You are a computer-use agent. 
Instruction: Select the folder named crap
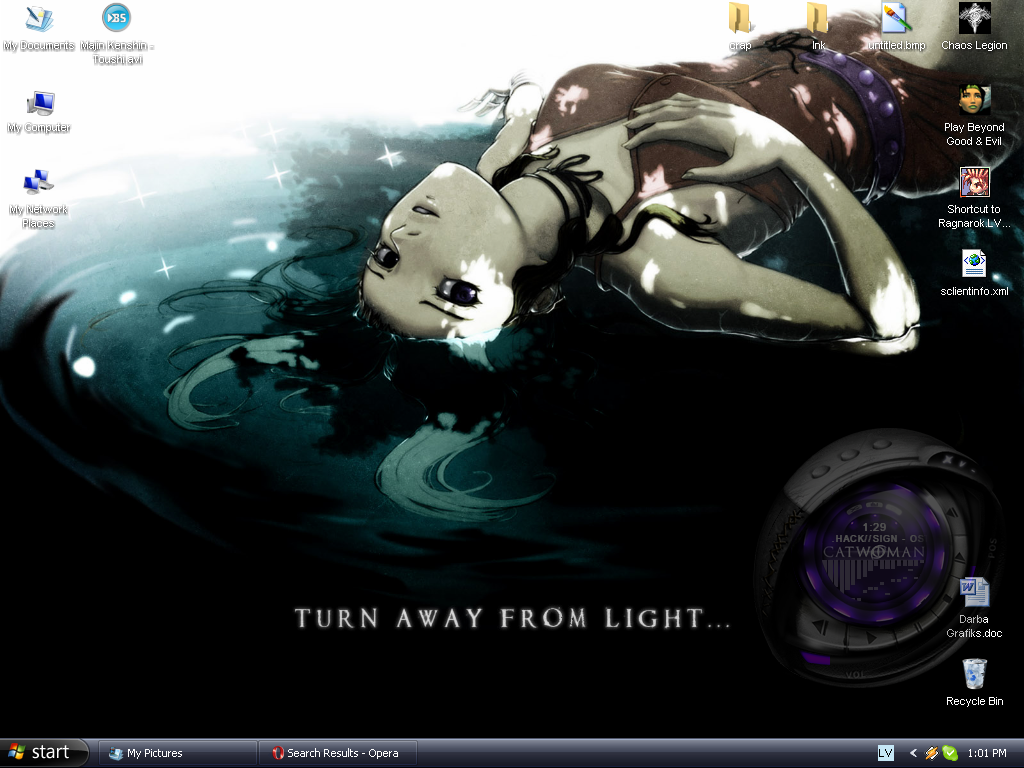coord(740,27)
